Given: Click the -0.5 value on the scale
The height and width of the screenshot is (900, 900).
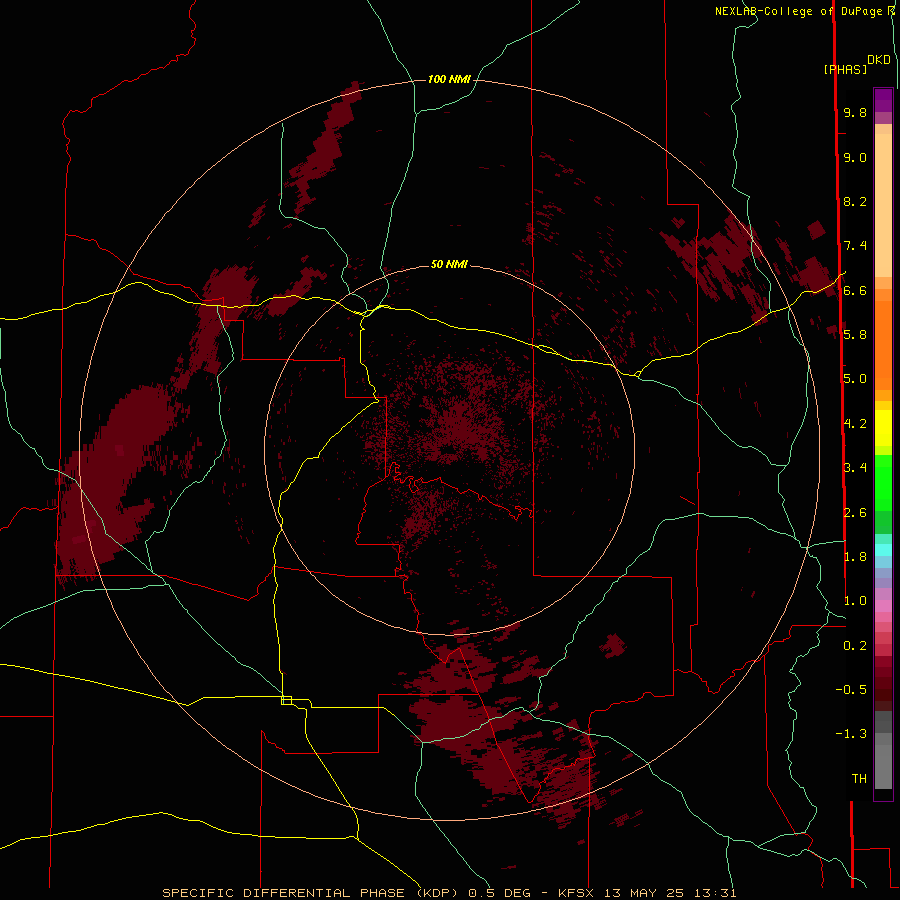Looking at the screenshot, I should coord(851,689).
